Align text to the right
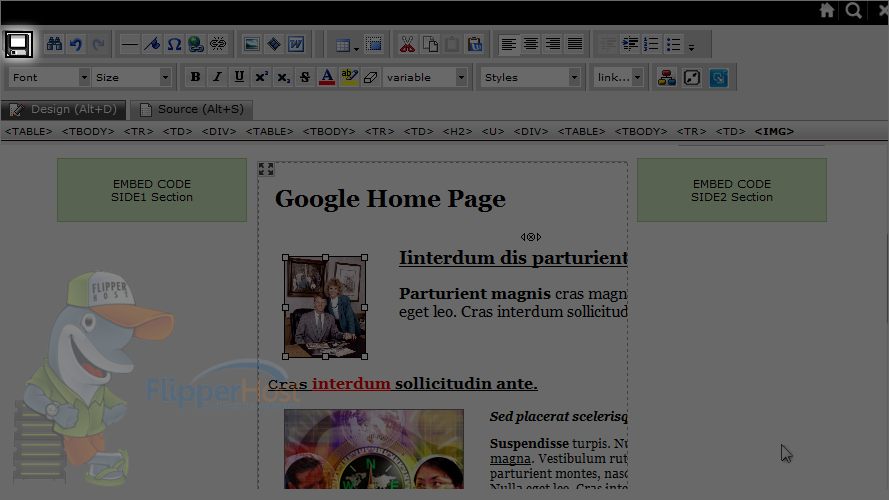The height and width of the screenshot is (500, 889). pyautogui.click(x=553, y=44)
